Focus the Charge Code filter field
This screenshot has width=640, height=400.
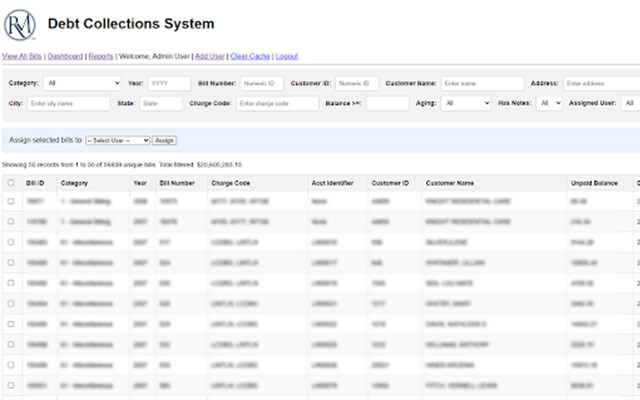[278, 103]
